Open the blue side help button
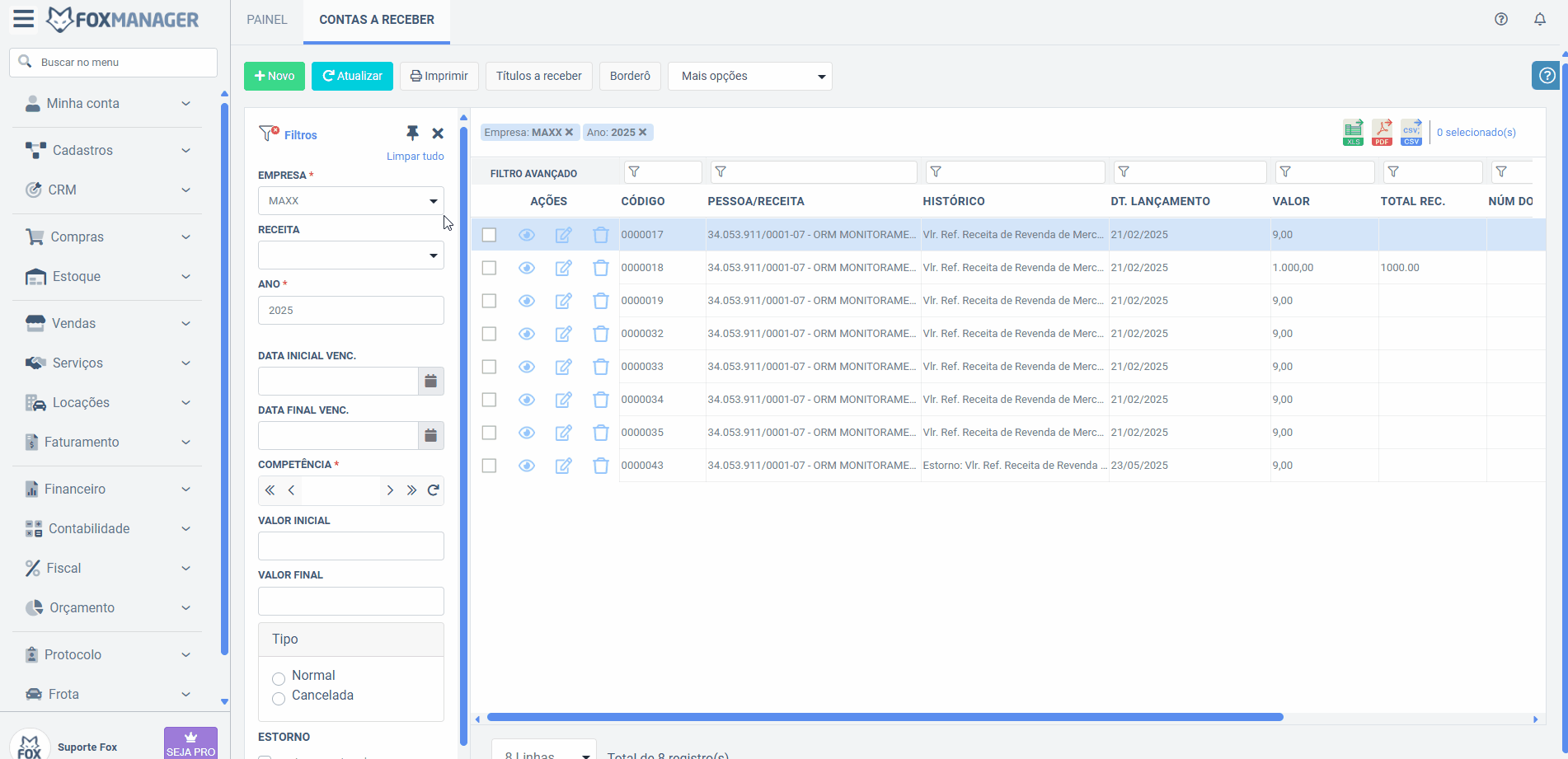 pyautogui.click(x=1547, y=76)
